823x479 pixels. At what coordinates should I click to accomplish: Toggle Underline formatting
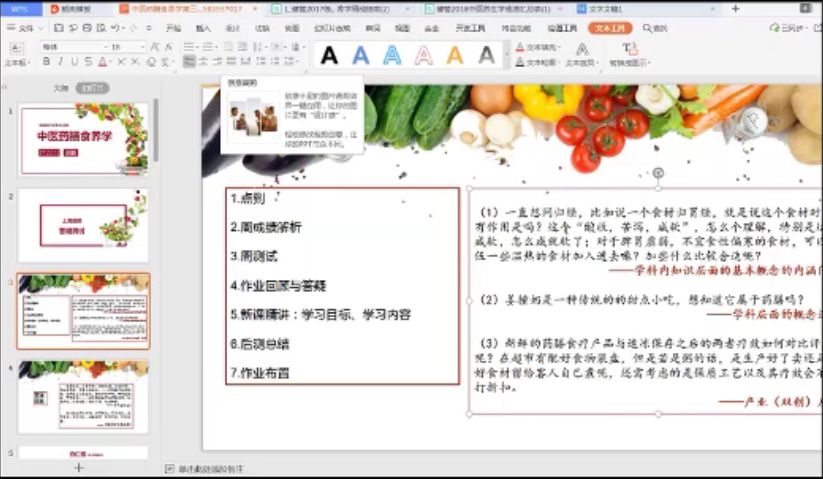point(75,62)
